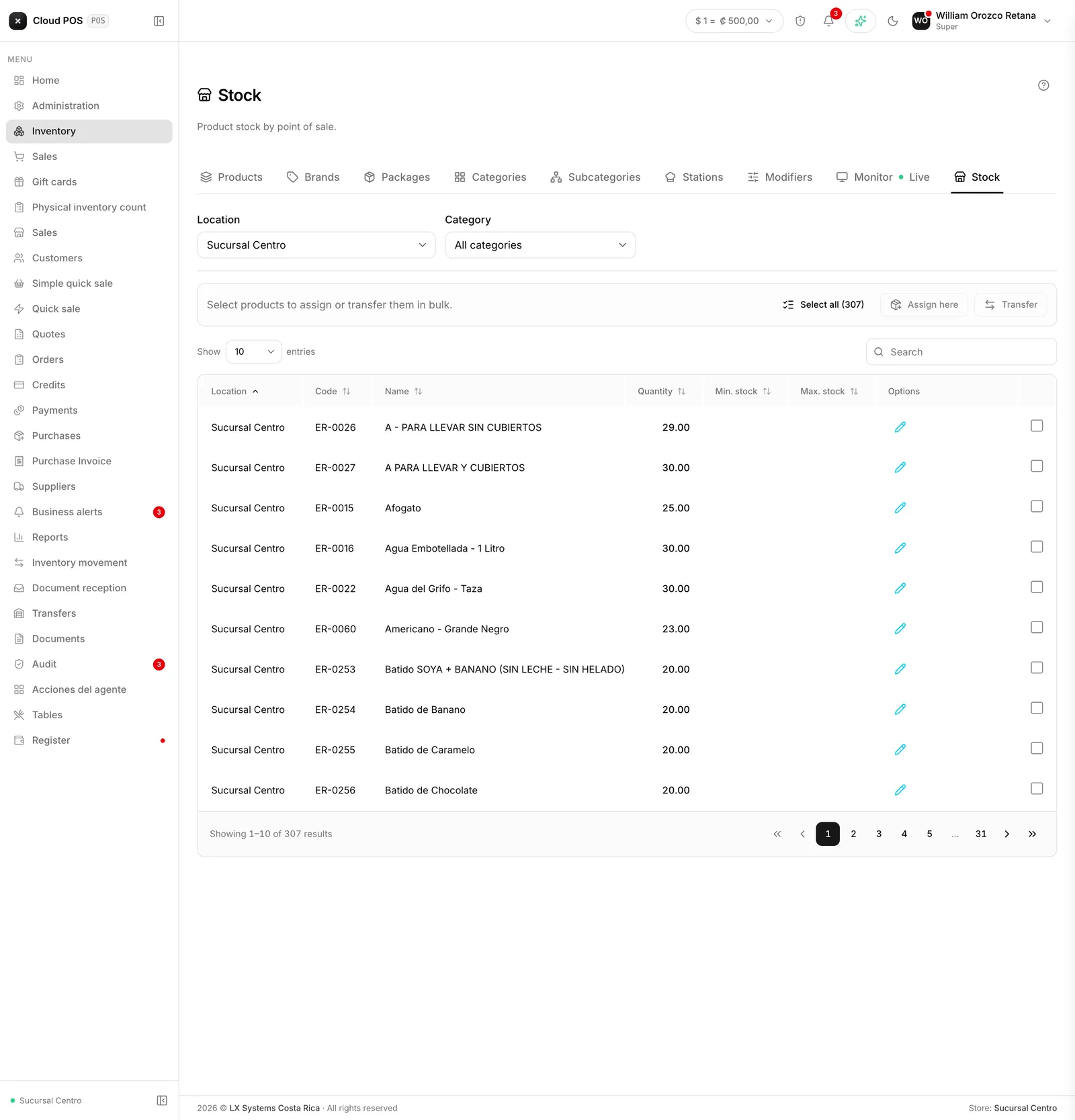Toggle the Location column sort chevron
The image size is (1075, 1120).
pos(255,392)
